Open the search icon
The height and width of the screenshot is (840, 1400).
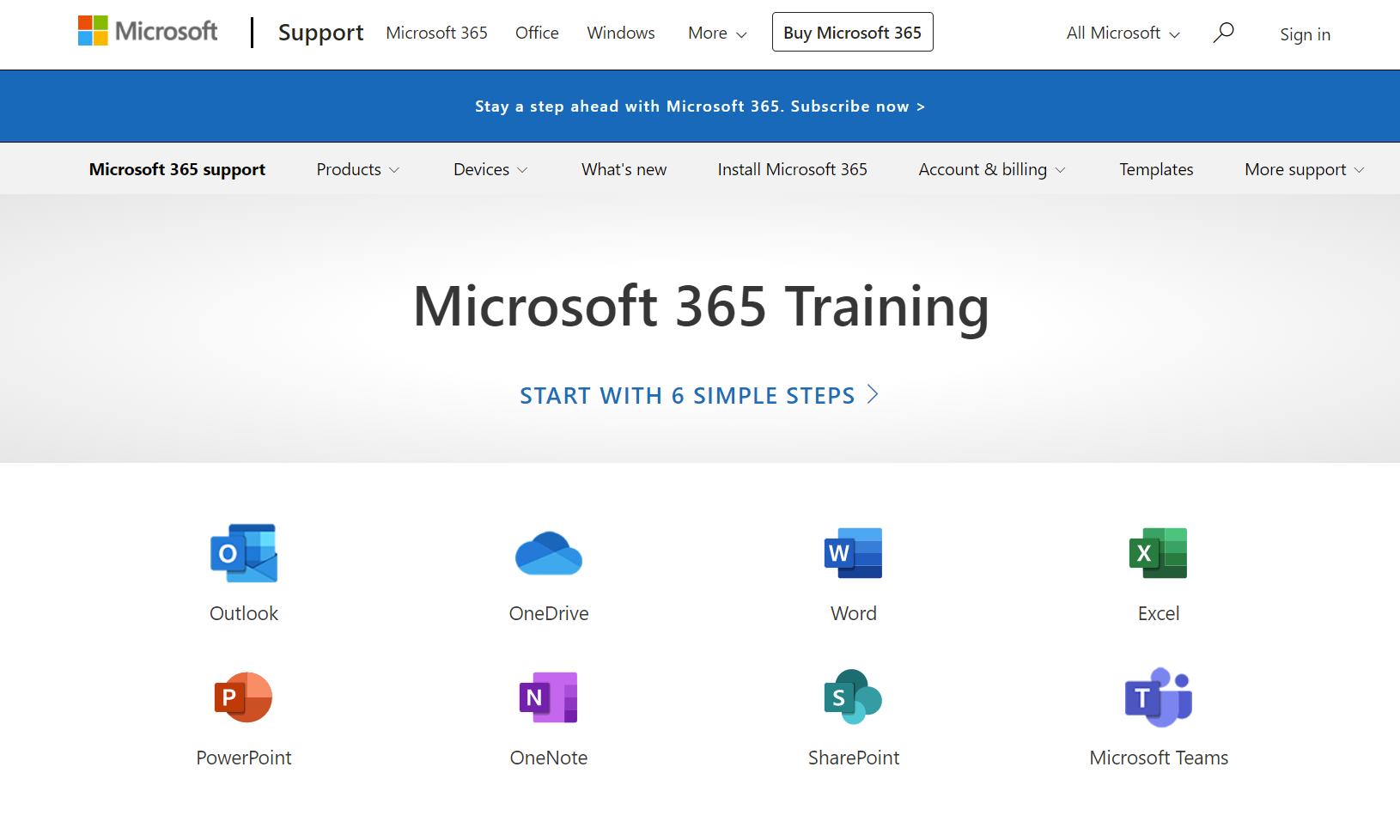[1223, 33]
